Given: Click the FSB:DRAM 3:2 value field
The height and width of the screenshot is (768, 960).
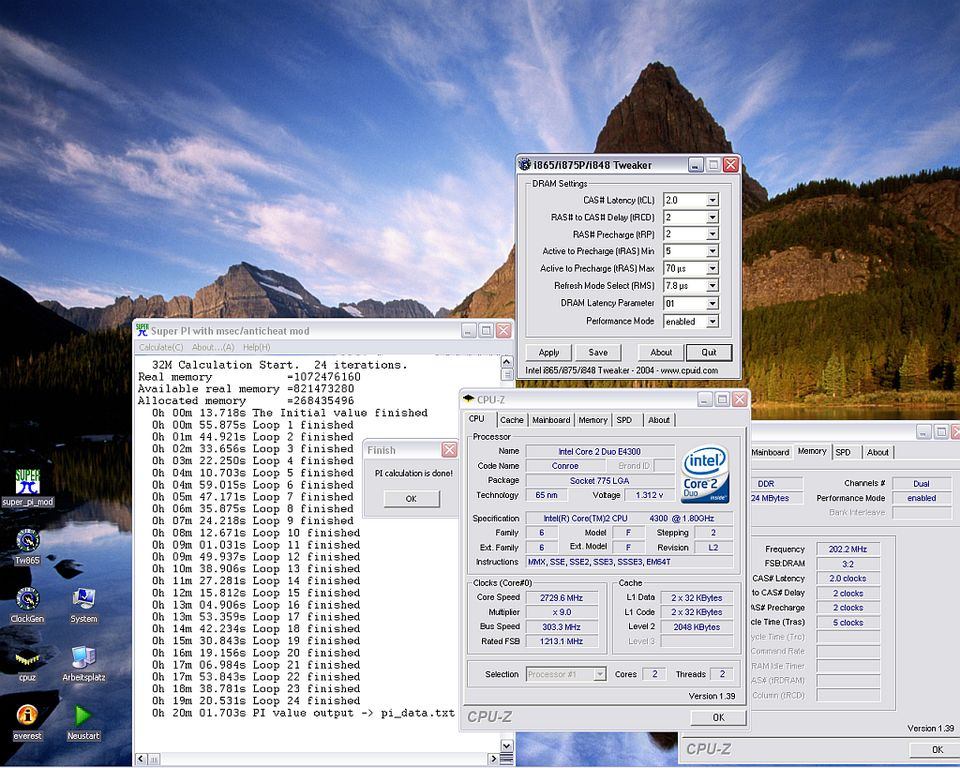Looking at the screenshot, I should [848, 564].
